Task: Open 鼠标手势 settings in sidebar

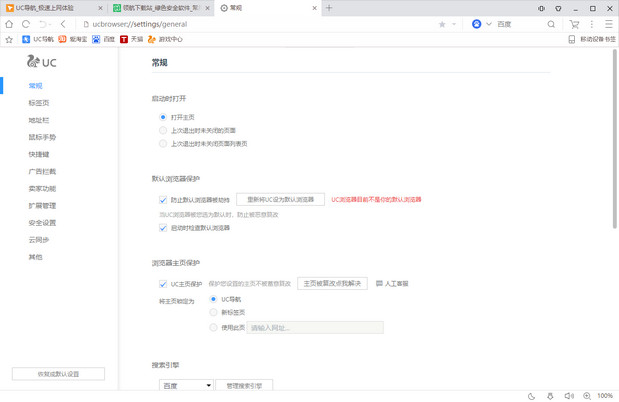Action: [42, 137]
